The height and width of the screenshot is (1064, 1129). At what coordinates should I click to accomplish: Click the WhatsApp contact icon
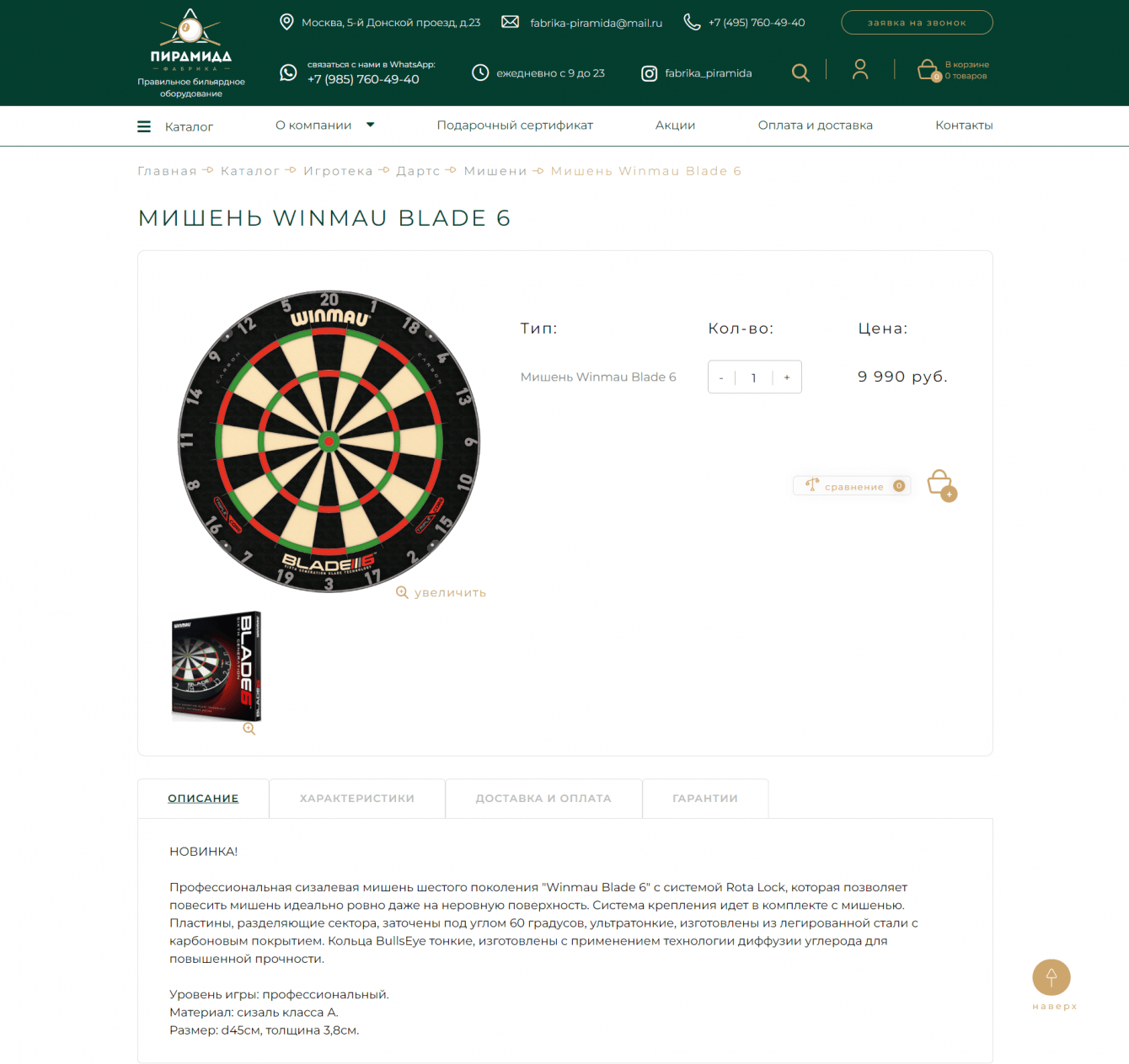(288, 72)
